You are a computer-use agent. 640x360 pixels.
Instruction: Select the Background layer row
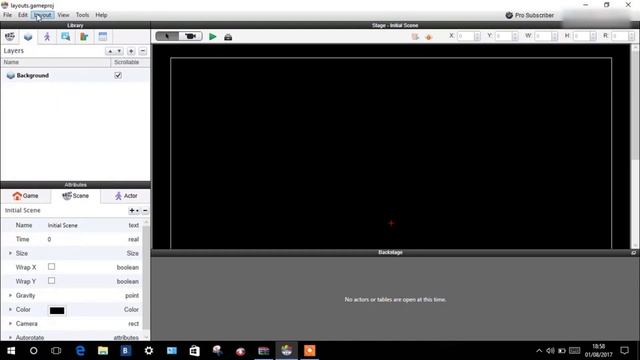coord(75,76)
